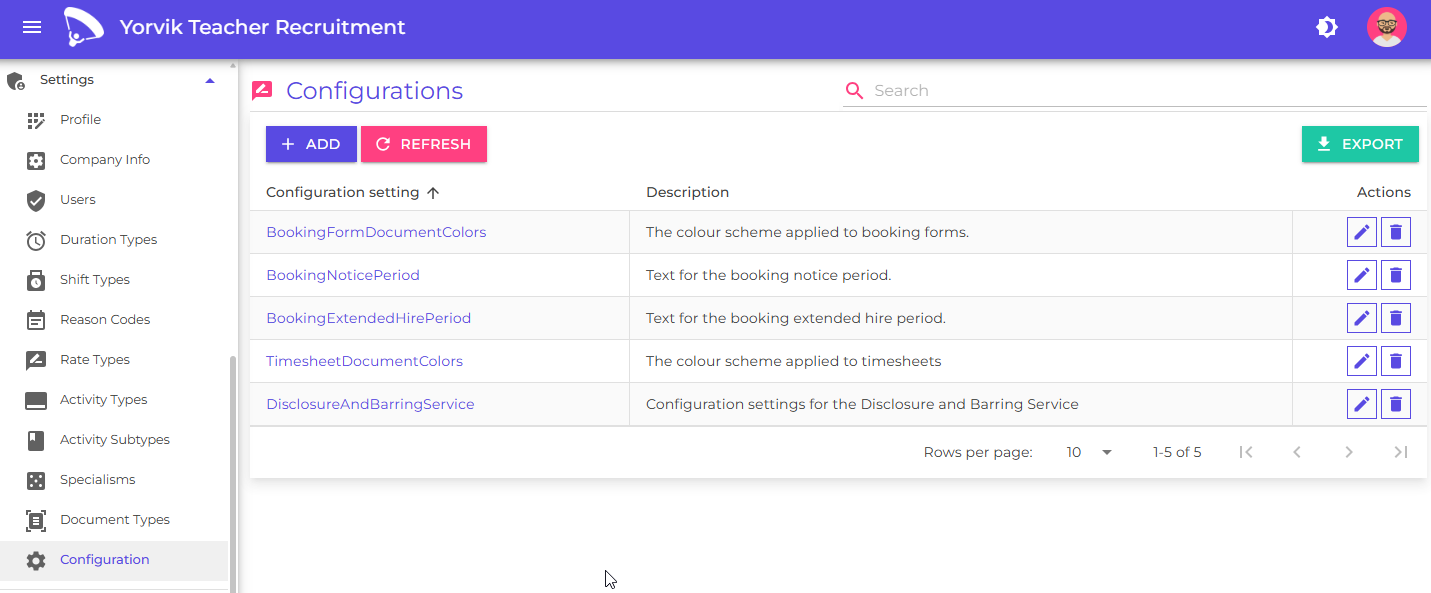
Task: Collapse the Settings section arrow
Action: (210, 80)
